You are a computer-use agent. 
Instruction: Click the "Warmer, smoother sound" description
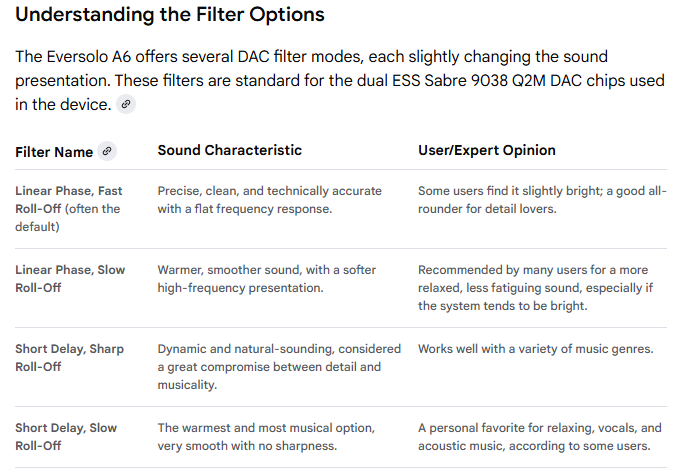click(264, 278)
